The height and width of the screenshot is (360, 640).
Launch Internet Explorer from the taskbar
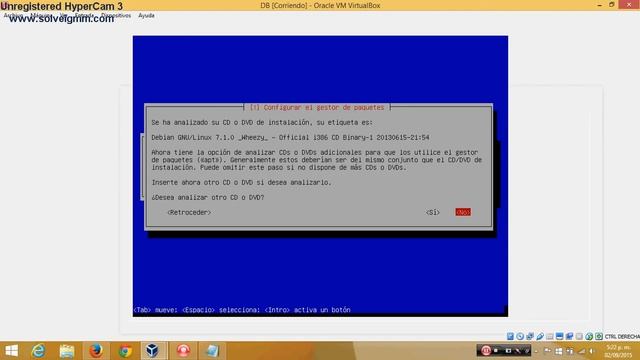coord(38,351)
